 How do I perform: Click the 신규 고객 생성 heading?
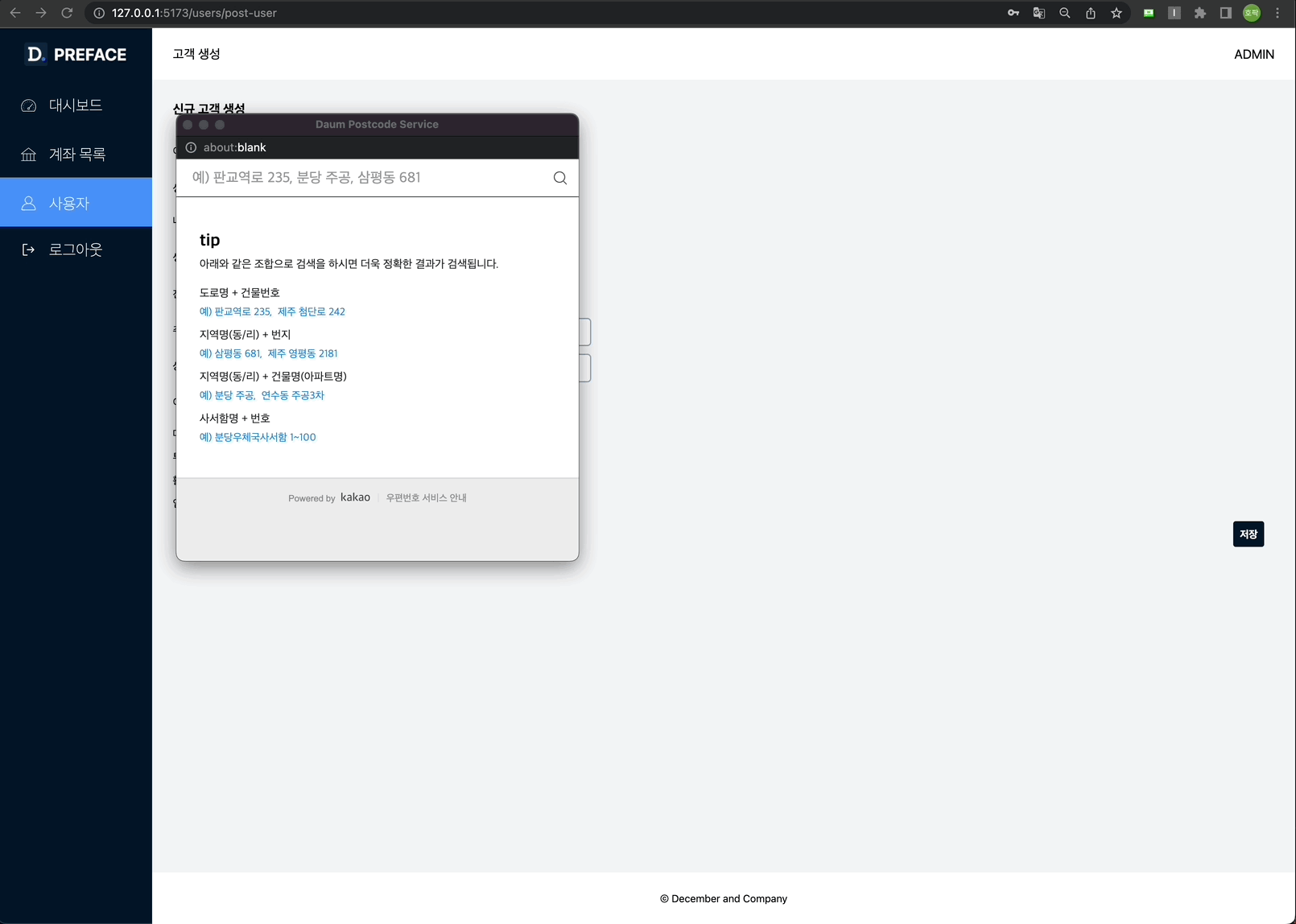[209, 108]
